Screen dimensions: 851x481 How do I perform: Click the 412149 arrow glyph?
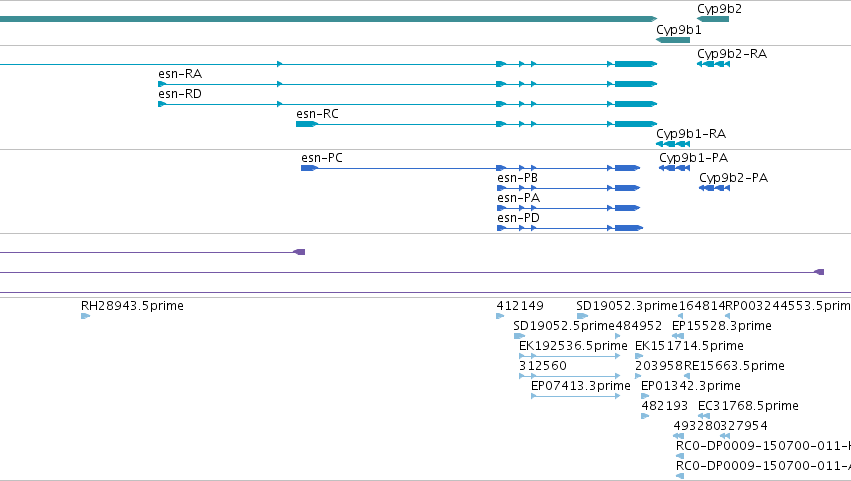pyautogui.click(x=500, y=316)
